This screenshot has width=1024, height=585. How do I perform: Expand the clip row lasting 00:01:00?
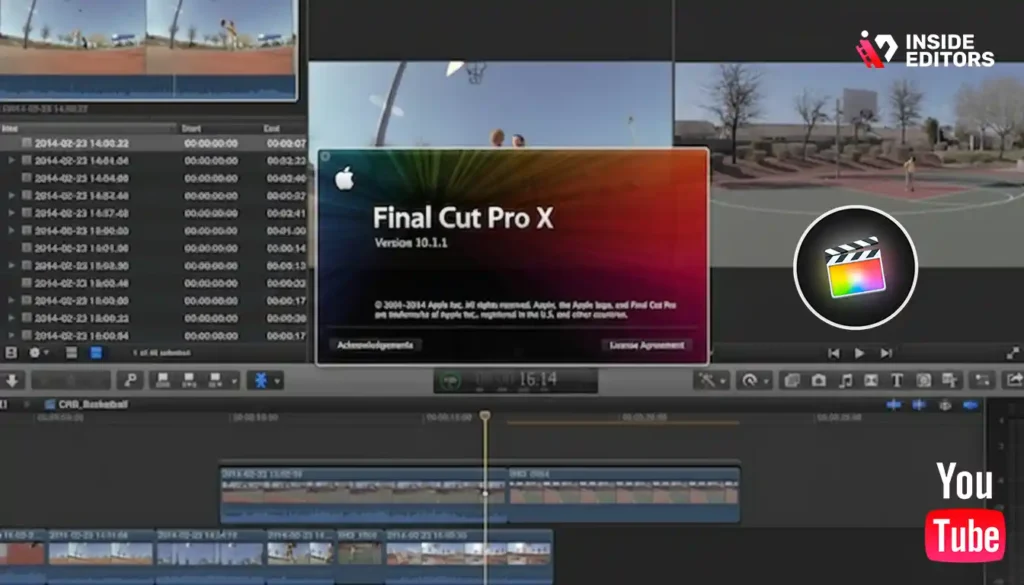pos(11,230)
